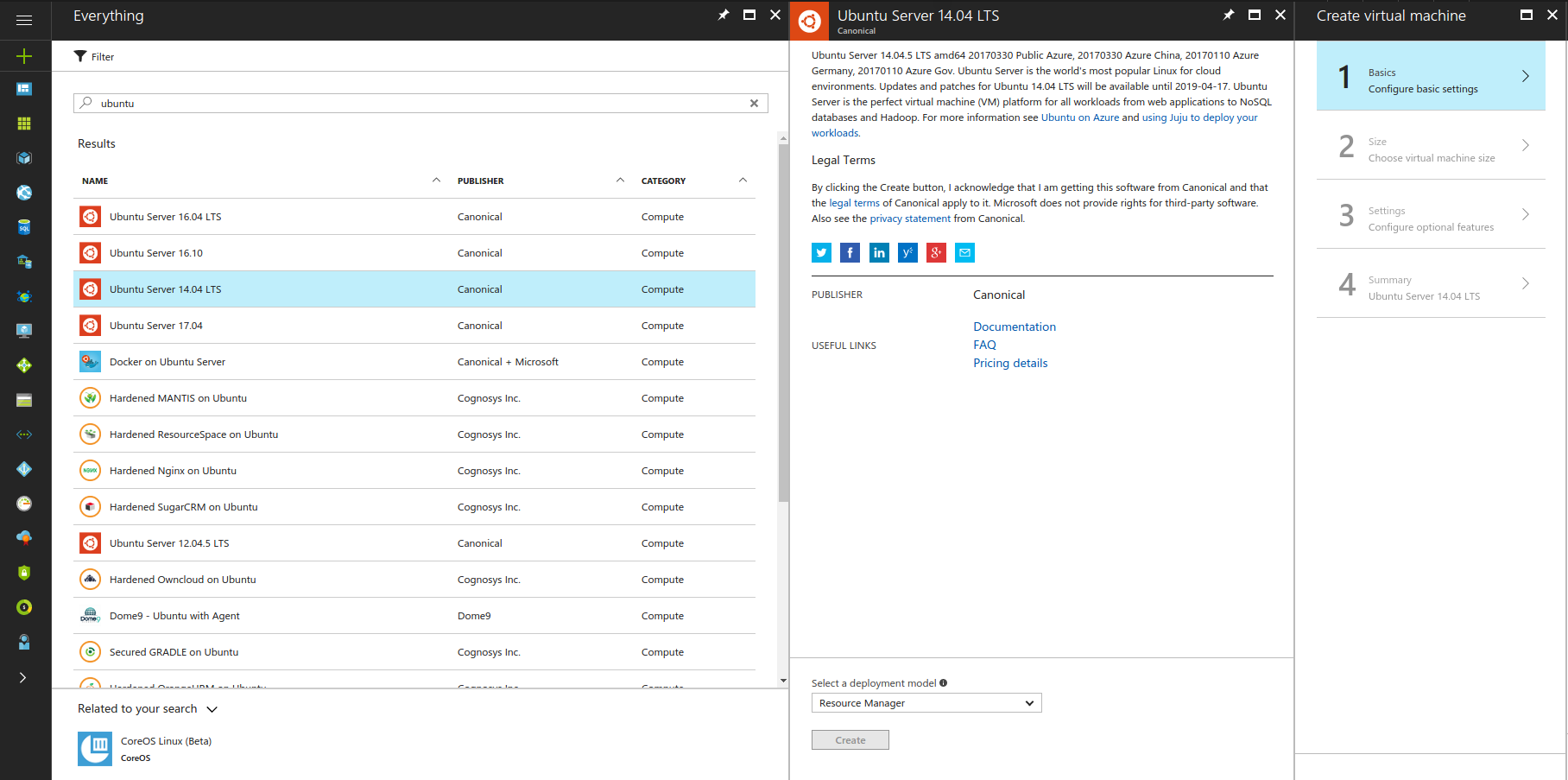The height and width of the screenshot is (780, 1568).
Task: Open legal terms link
Action: click(854, 203)
